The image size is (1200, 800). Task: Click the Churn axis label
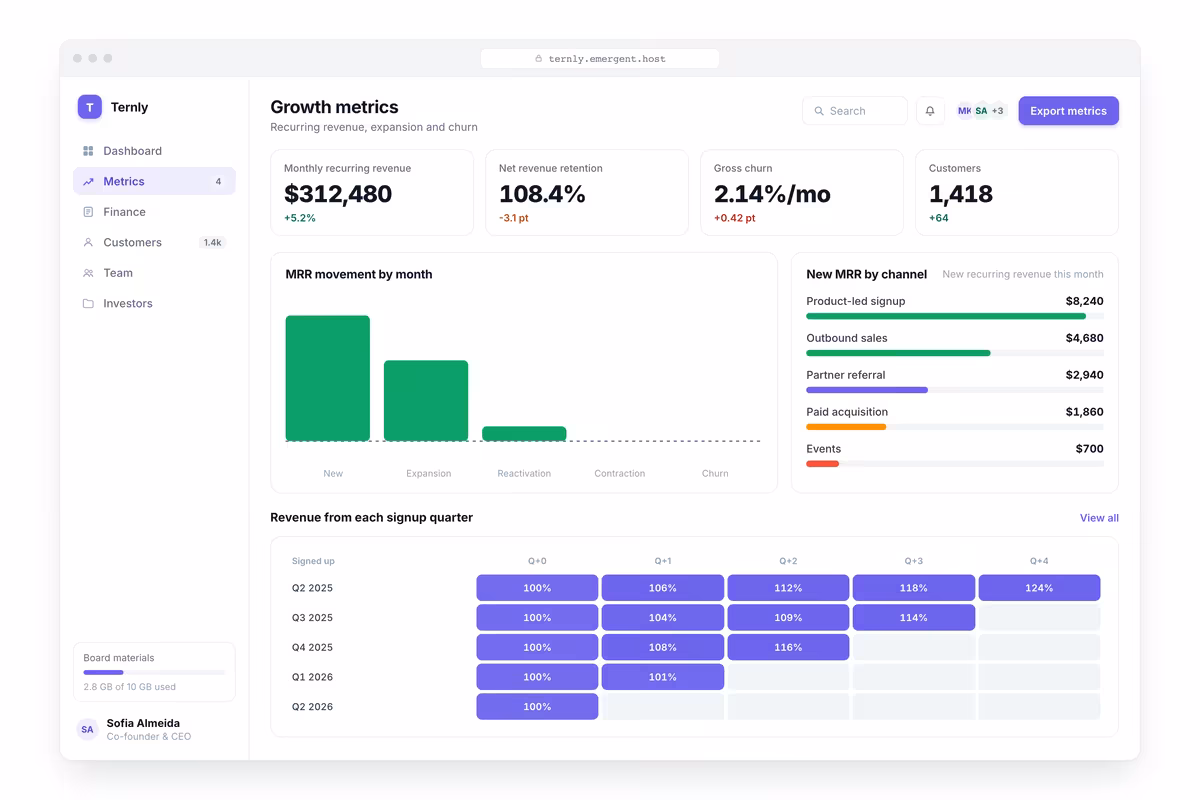pos(715,474)
